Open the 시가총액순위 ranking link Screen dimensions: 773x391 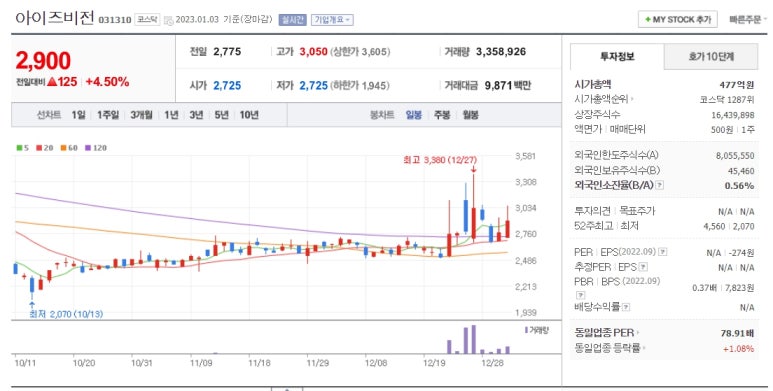[x=604, y=99]
